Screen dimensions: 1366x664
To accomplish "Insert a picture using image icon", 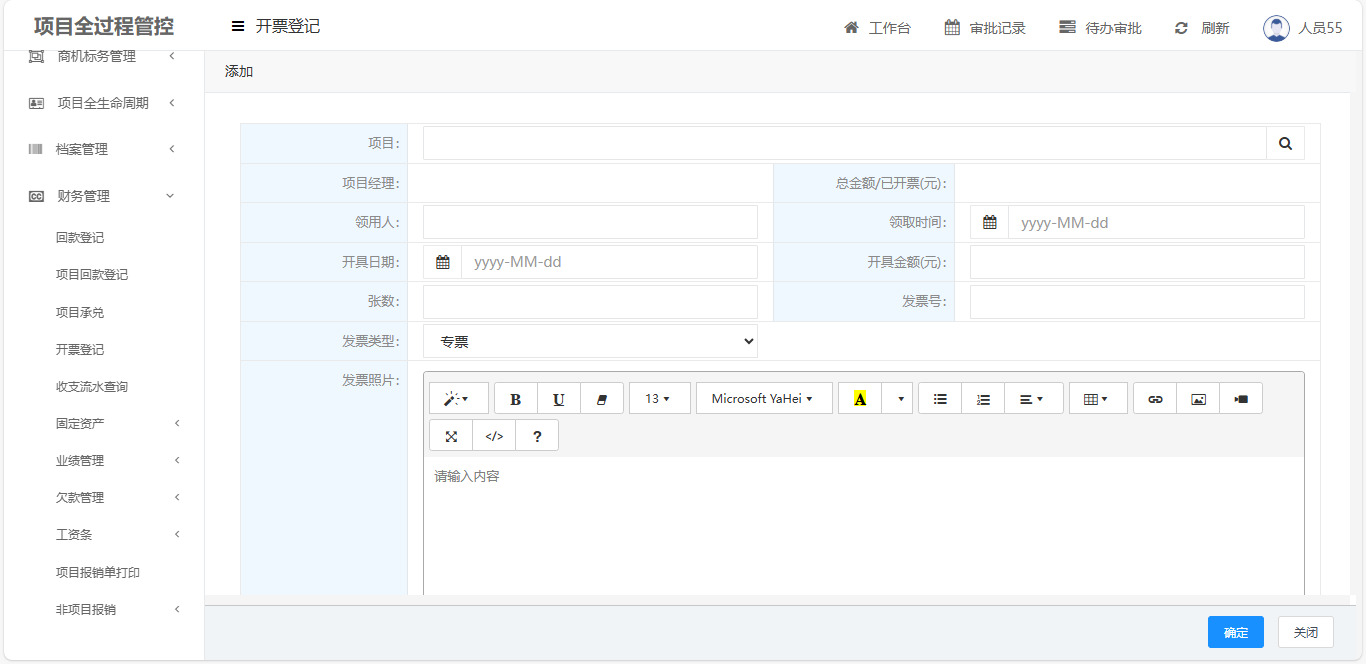I will pos(1198,399).
